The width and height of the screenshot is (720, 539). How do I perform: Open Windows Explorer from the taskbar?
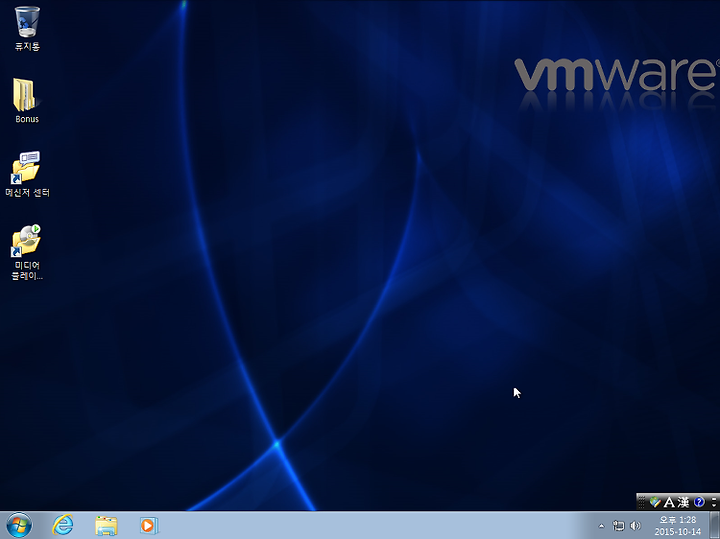[106, 525]
